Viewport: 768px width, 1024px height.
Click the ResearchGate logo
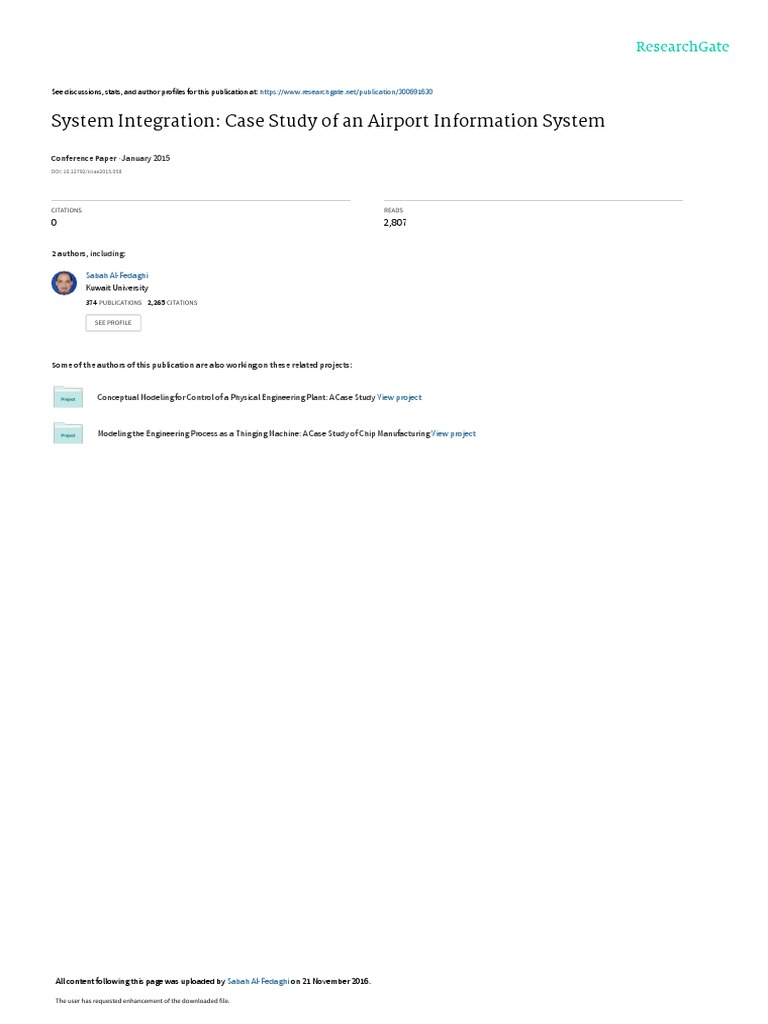tap(682, 46)
